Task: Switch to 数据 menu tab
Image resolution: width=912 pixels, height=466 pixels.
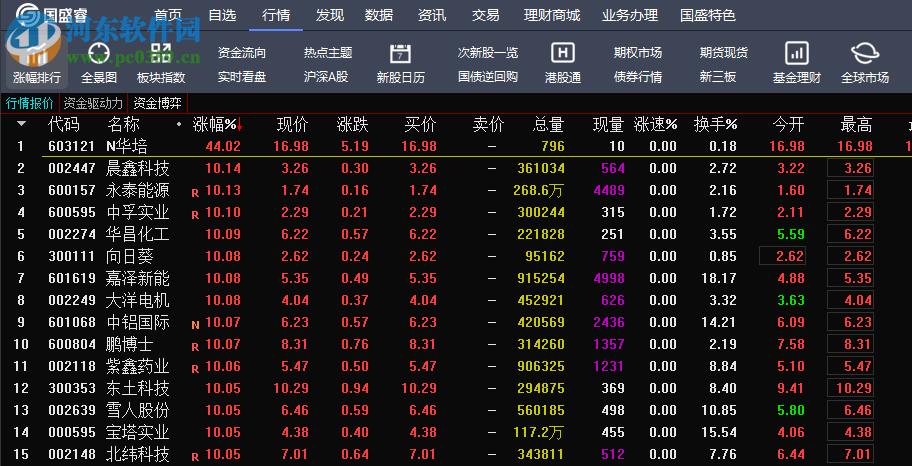Action: coord(379,15)
